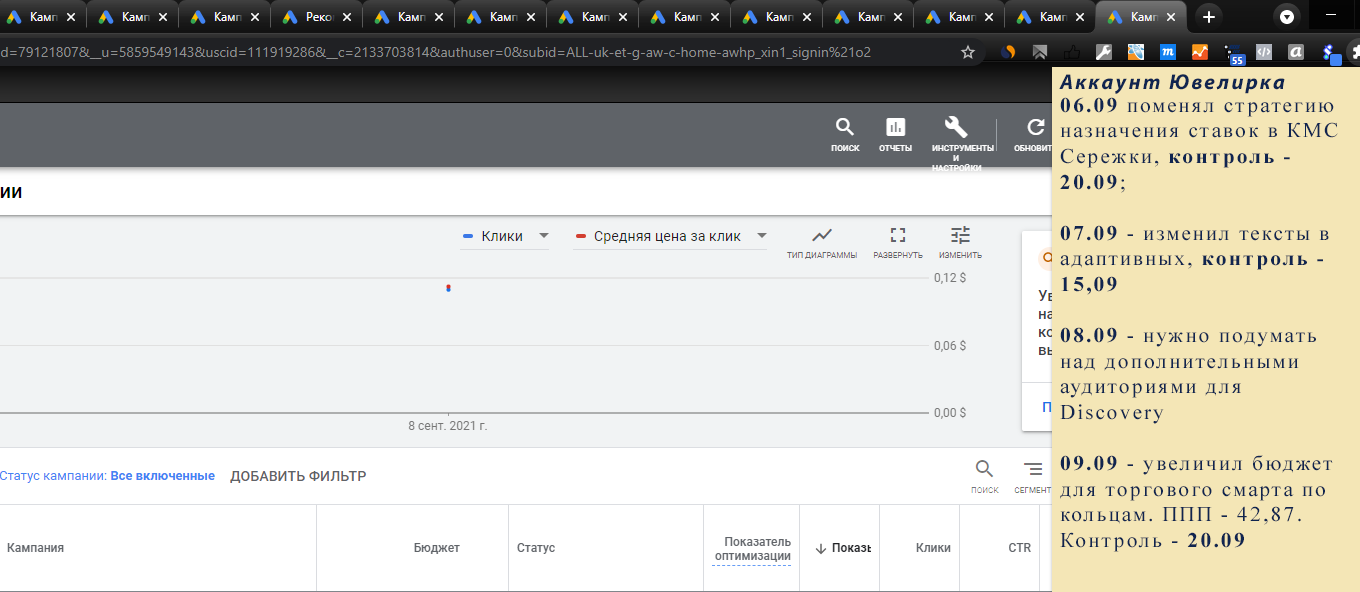
Task: Close the active last Камп tab
Action: (1171, 17)
